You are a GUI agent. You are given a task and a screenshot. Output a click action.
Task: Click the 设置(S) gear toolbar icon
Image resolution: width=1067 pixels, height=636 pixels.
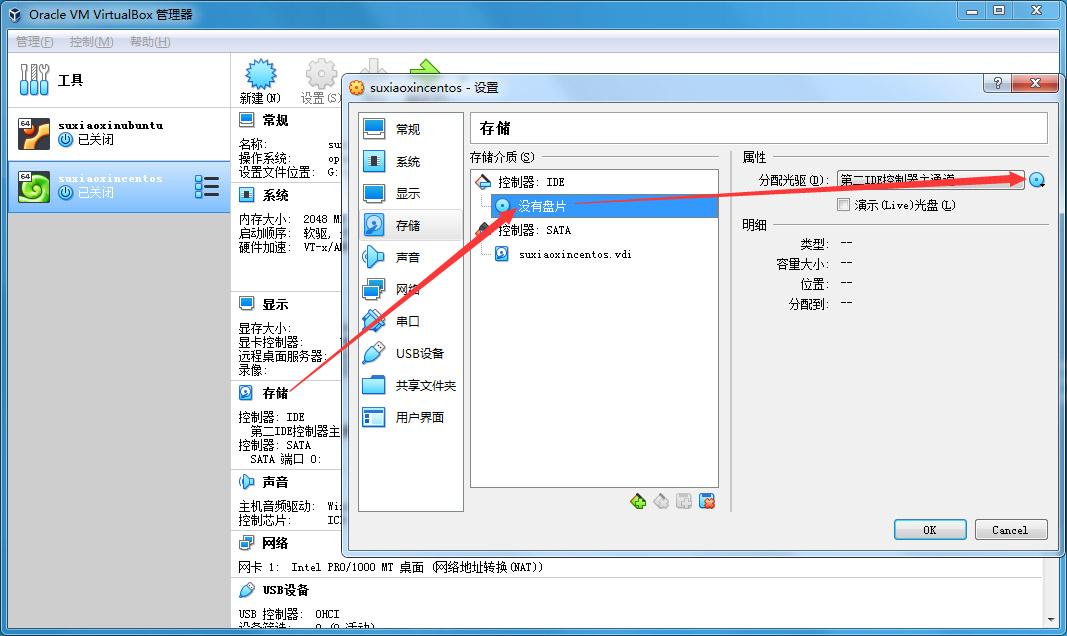(x=321, y=82)
